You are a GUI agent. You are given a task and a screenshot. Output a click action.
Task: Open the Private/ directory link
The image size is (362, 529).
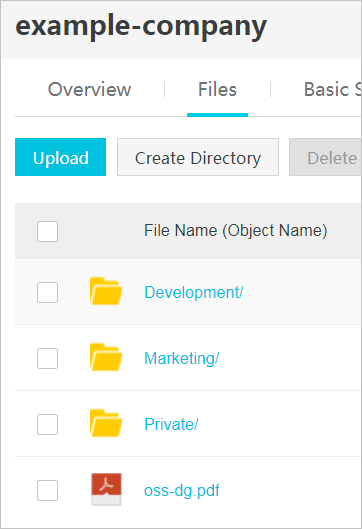click(x=171, y=424)
